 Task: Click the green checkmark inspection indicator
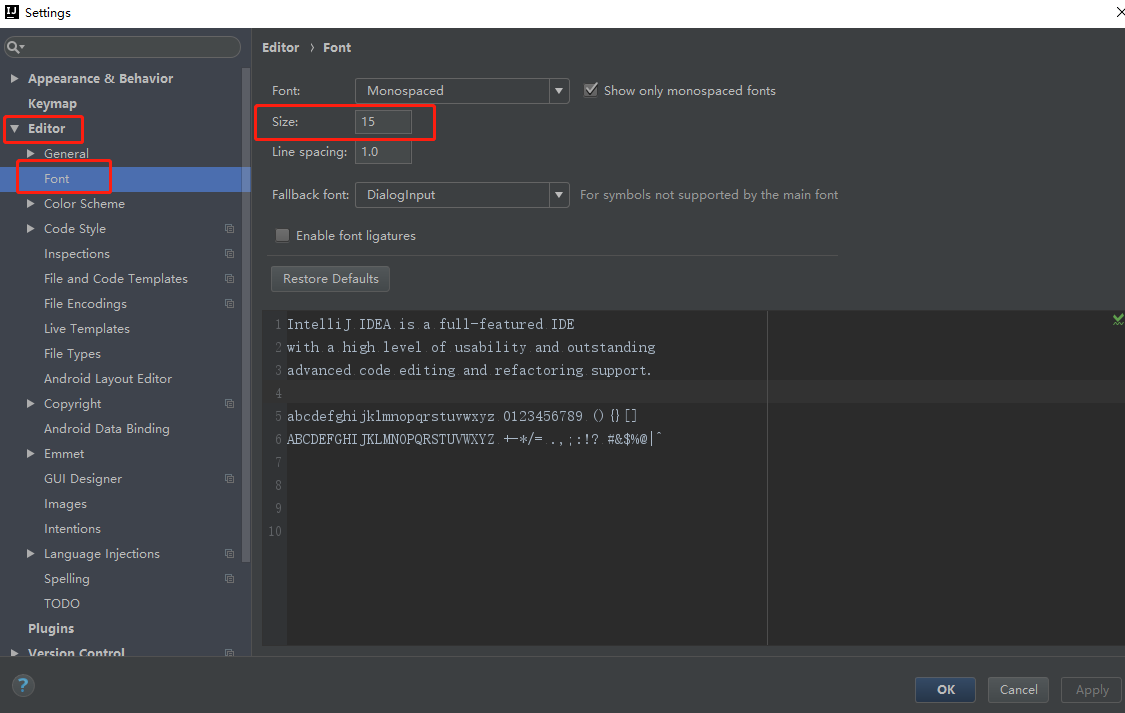click(x=1118, y=319)
